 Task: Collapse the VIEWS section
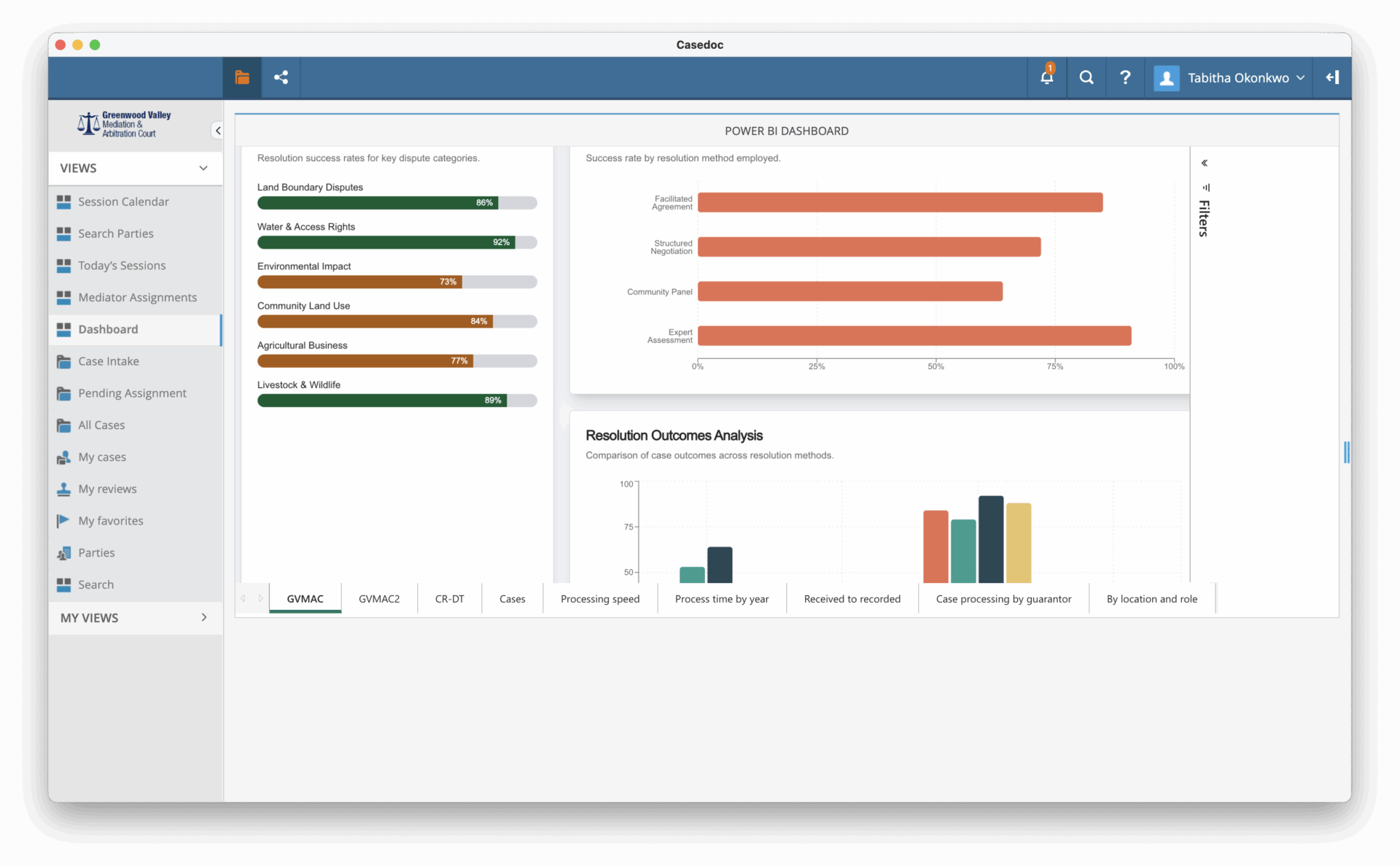point(203,169)
